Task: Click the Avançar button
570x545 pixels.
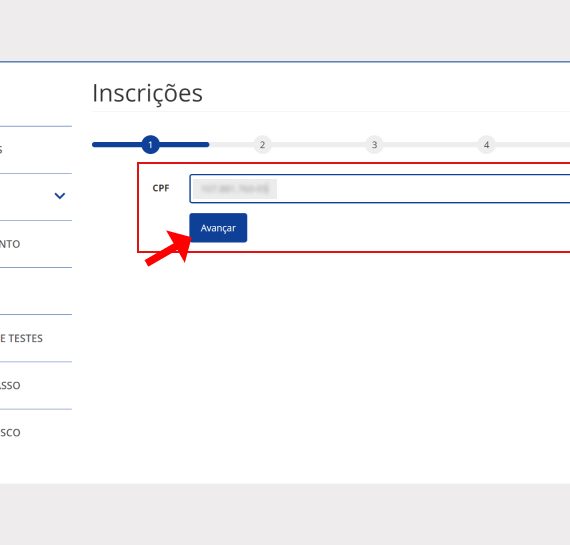Action: pos(218,228)
